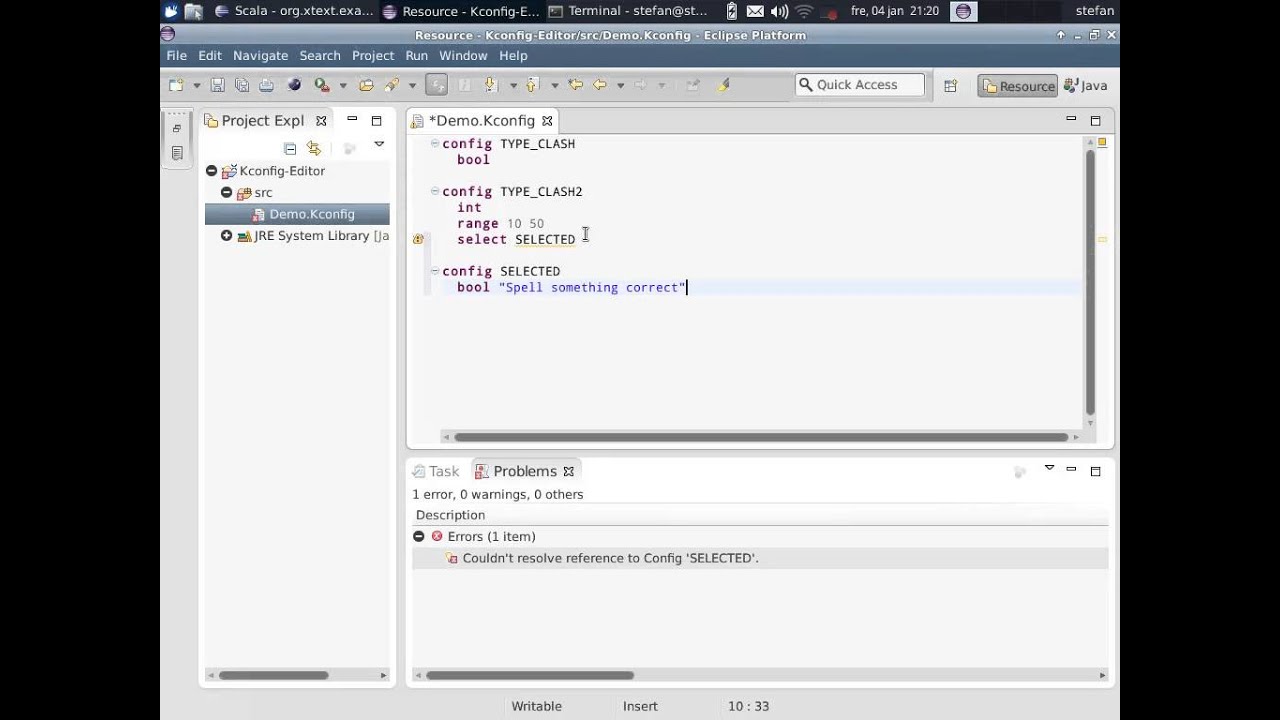The width and height of the screenshot is (1280, 720).
Task: Open the Search toolbar dropdown arrow
Action: 411,86
